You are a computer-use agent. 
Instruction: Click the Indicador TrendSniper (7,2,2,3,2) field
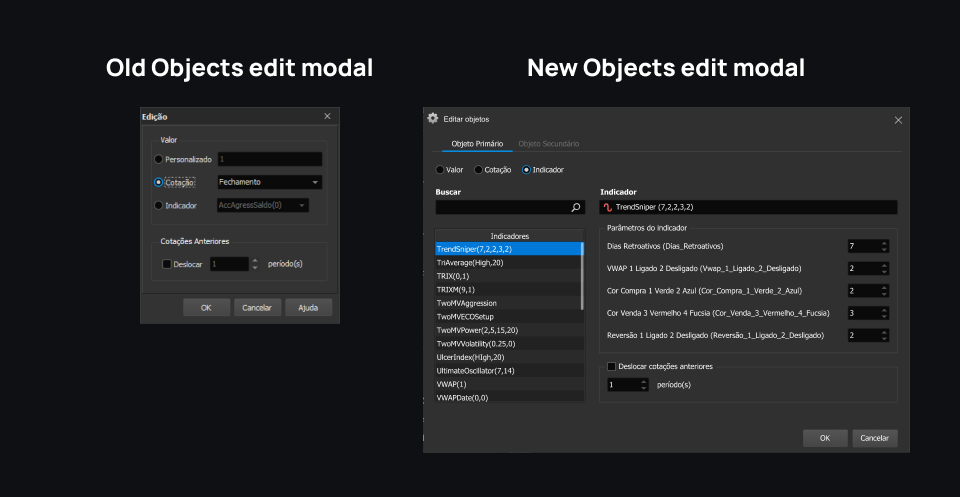[x=748, y=207]
